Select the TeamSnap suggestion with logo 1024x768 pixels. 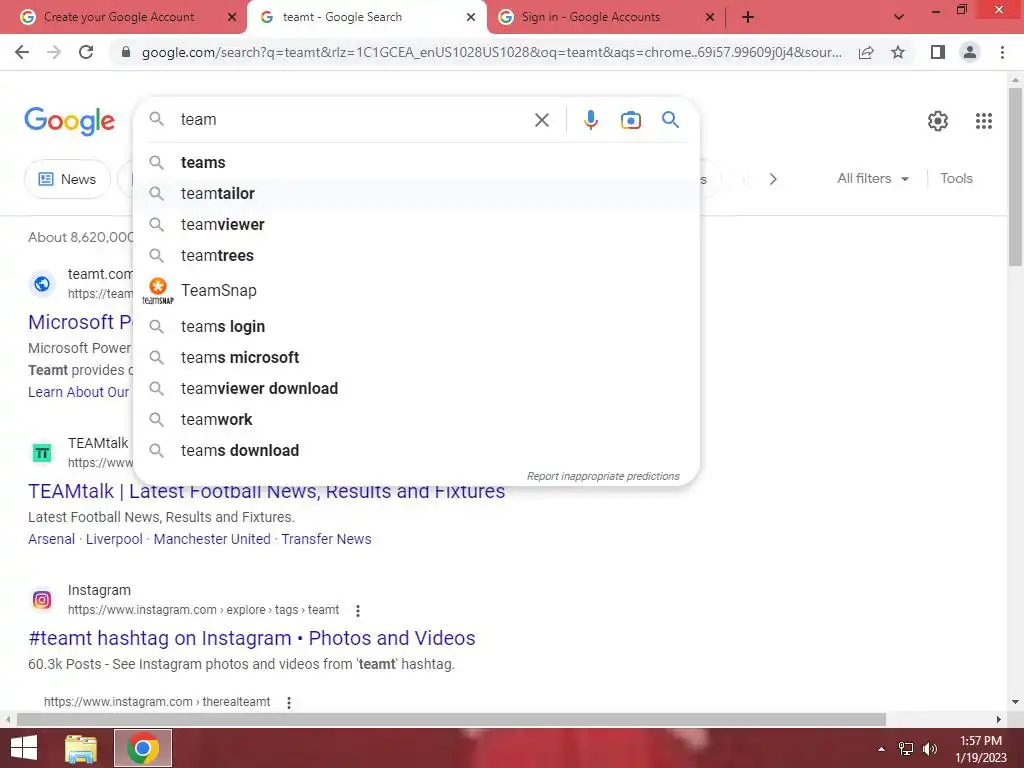point(416,291)
